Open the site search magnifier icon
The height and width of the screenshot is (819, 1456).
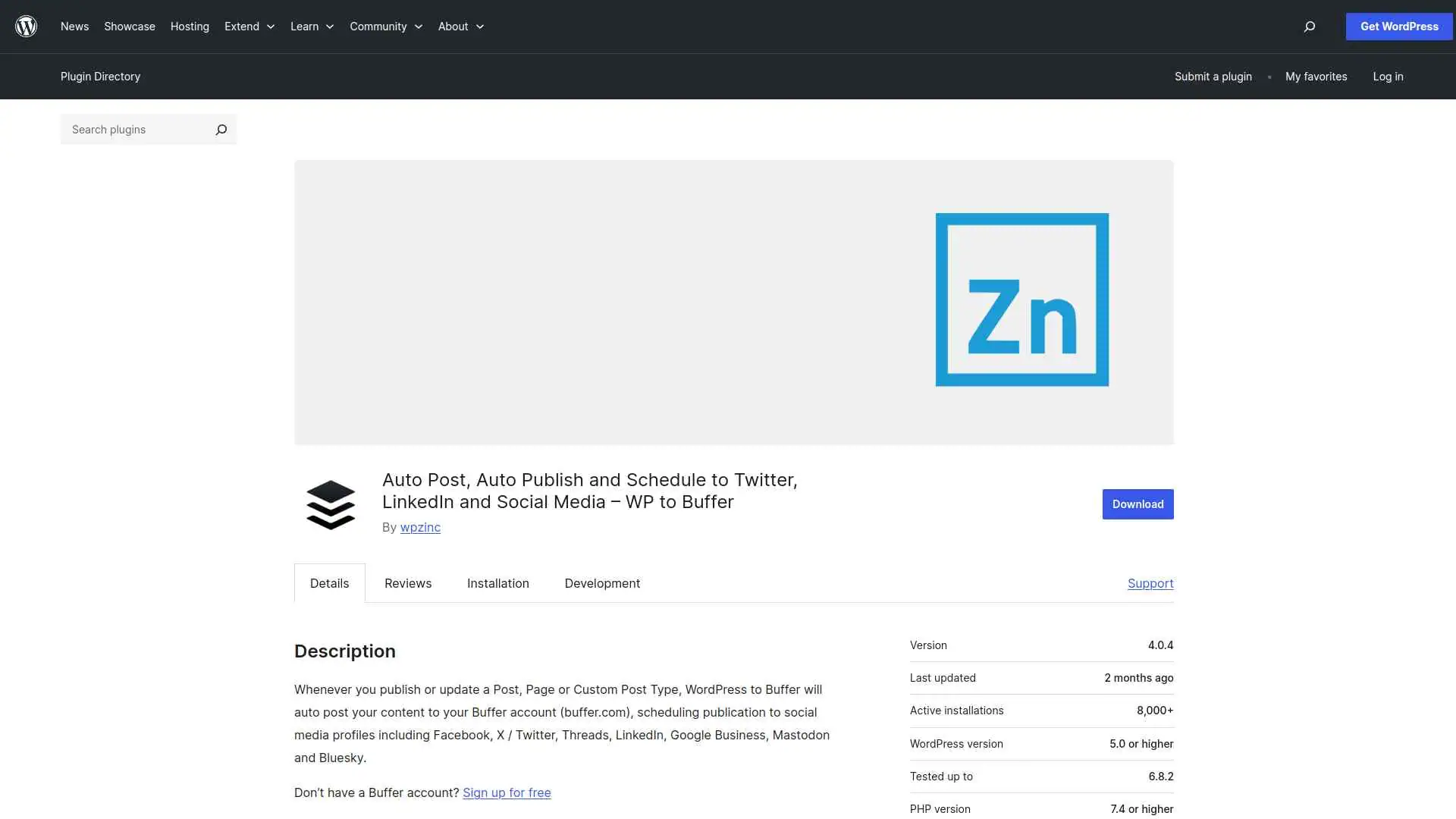coord(1309,27)
